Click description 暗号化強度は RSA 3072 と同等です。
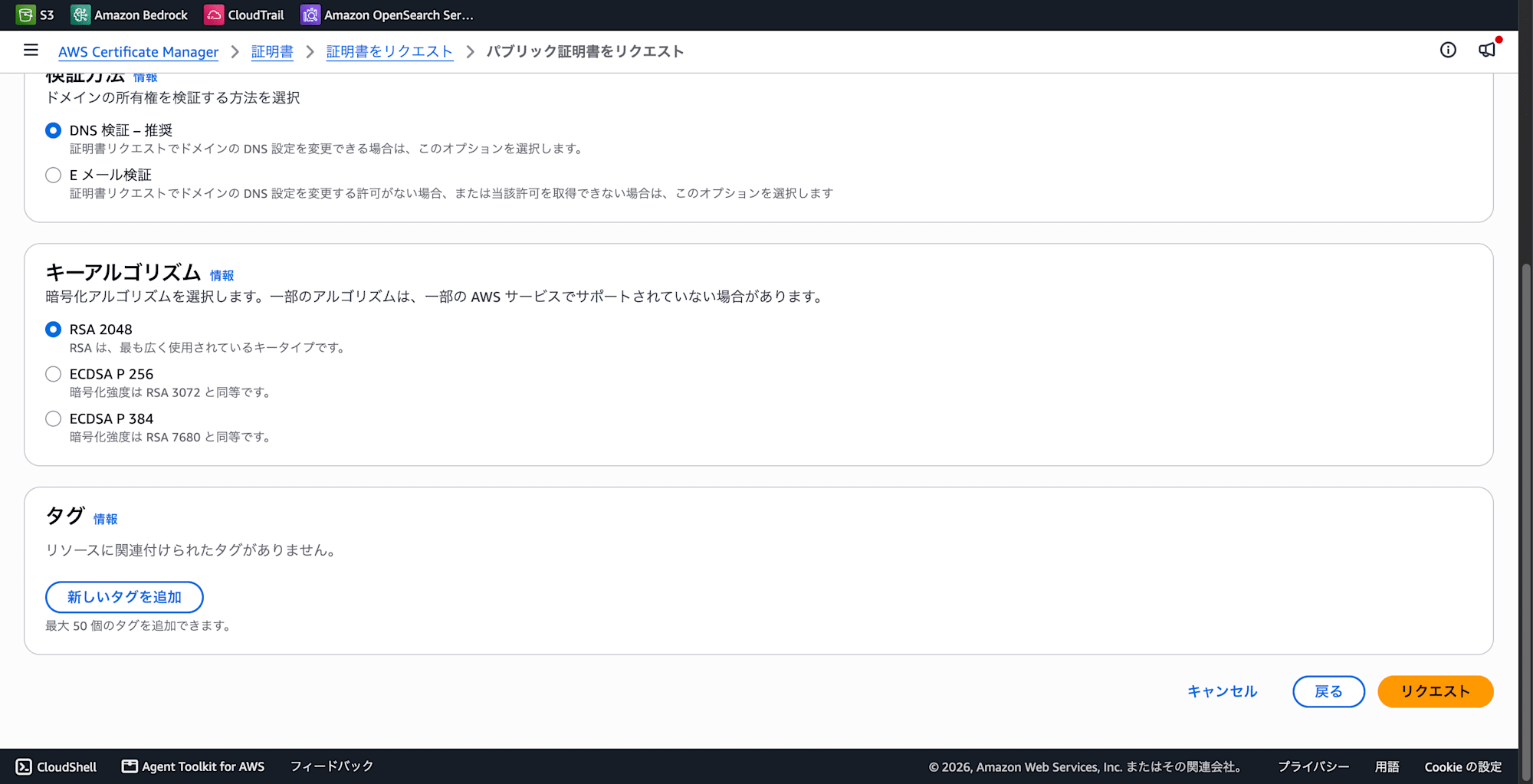 pyautogui.click(x=172, y=392)
